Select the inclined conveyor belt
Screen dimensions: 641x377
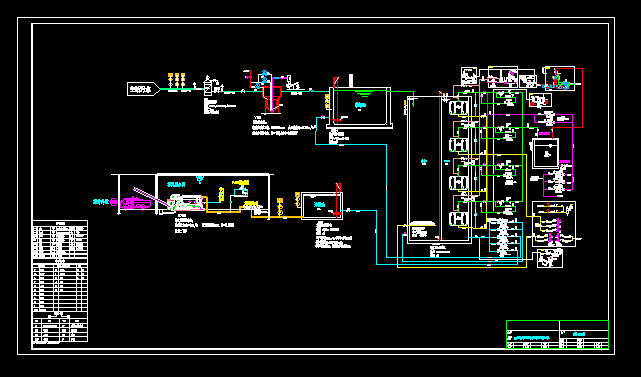pyautogui.click(x=151, y=197)
